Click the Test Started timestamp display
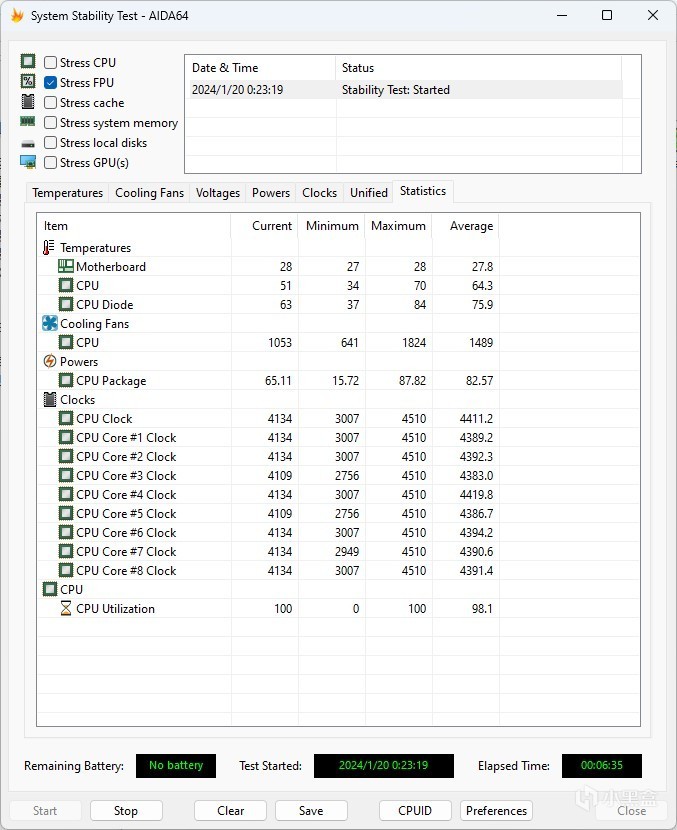Image resolution: width=677 pixels, height=830 pixels. tap(384, 765)
